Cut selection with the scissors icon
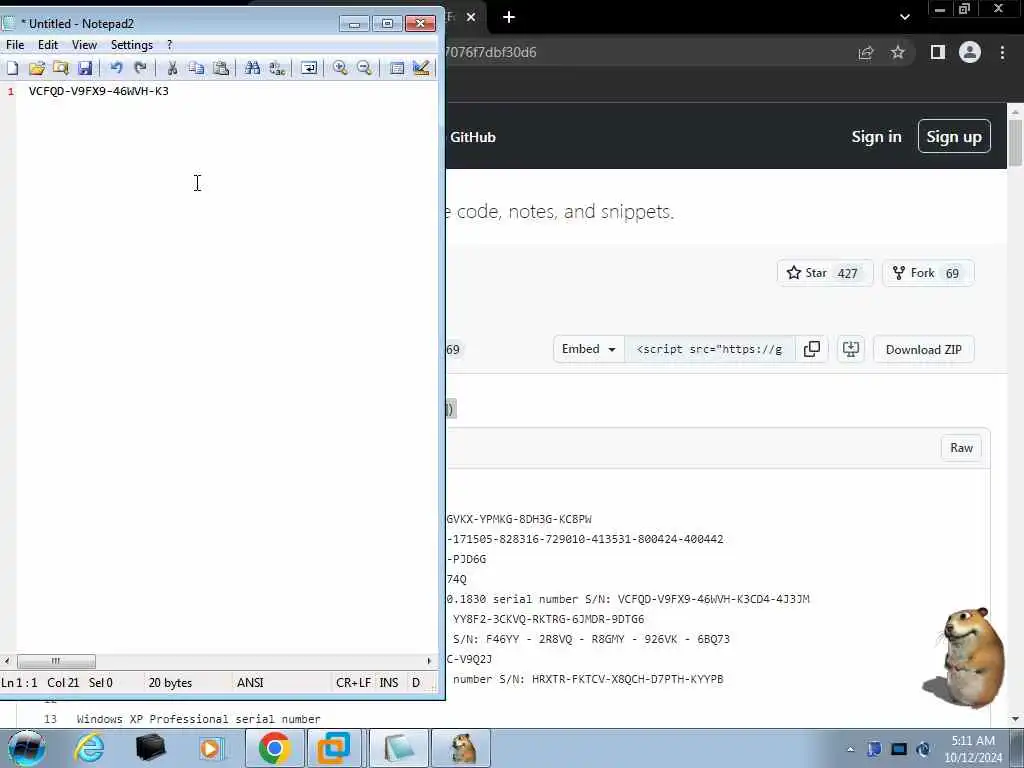 click(172, 68)
